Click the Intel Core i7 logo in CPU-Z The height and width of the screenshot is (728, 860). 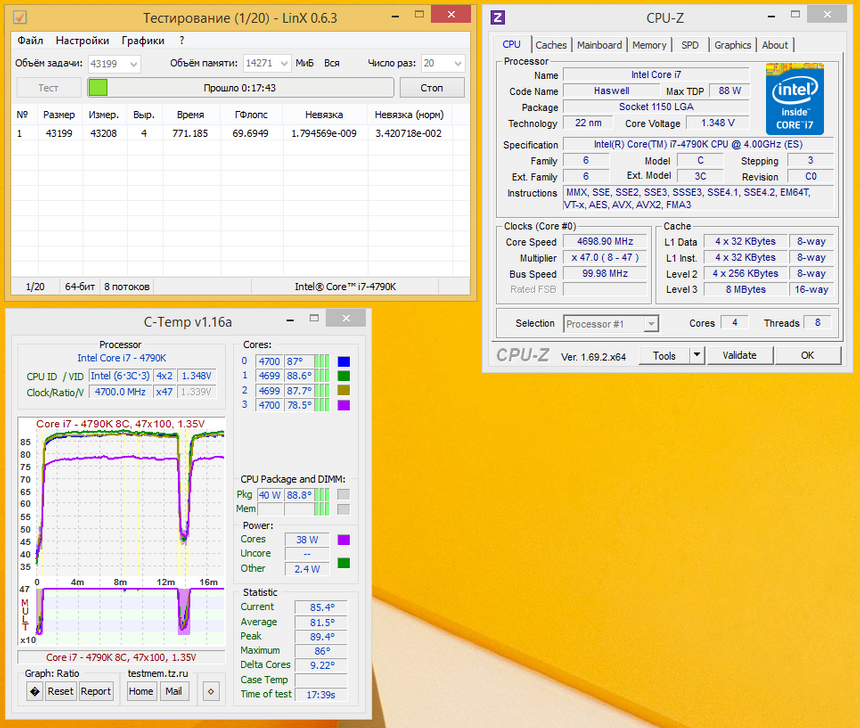pyautogui.click(x=794, y=91)
